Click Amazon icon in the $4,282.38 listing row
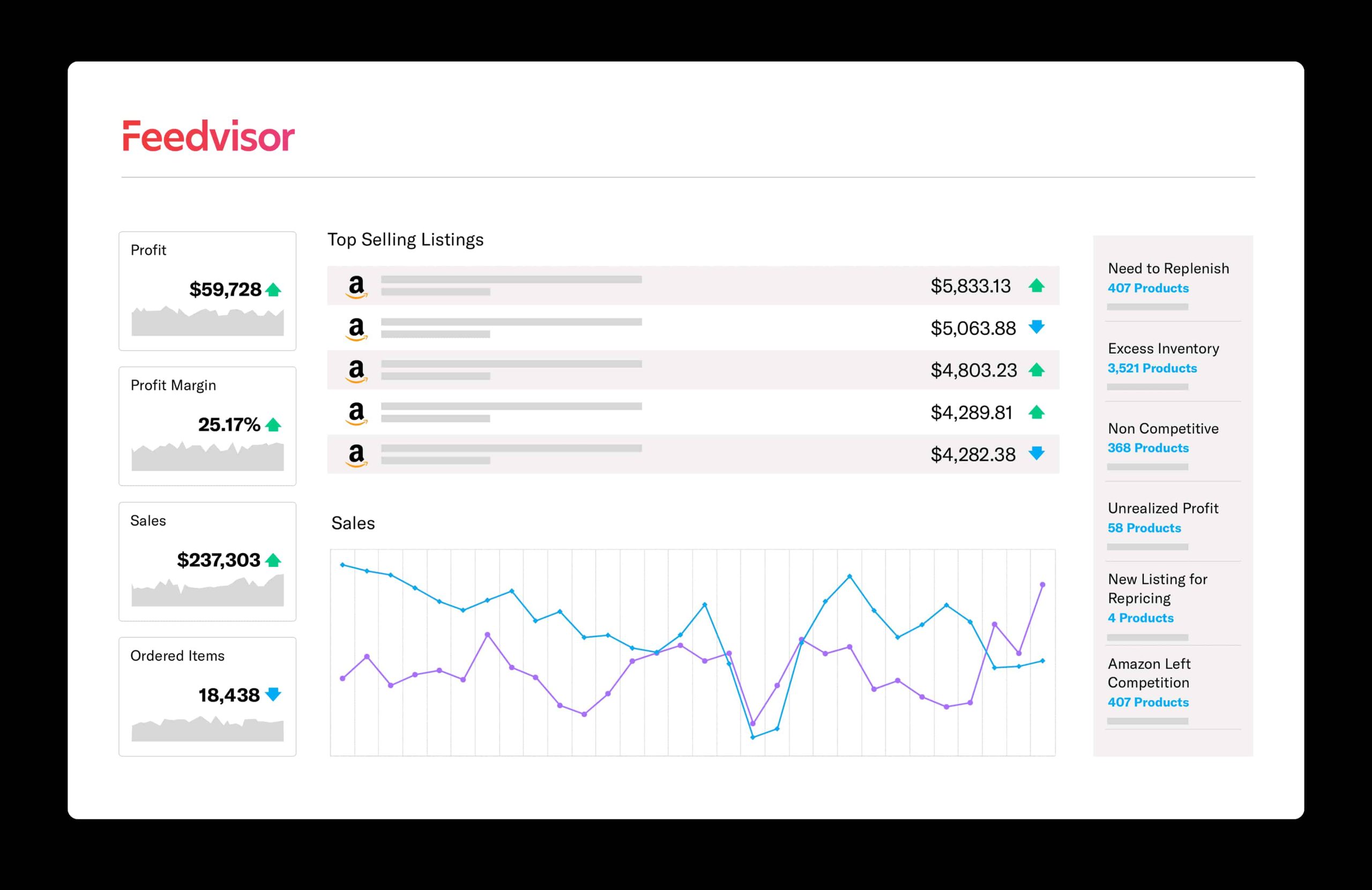Image resolution: width=1372 pixels, height=890 pixels. (356, 455)
